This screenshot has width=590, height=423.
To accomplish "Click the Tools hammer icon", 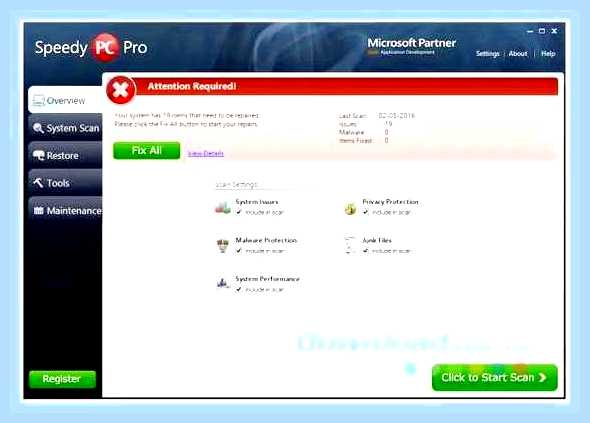I will [x=38, y=183].
